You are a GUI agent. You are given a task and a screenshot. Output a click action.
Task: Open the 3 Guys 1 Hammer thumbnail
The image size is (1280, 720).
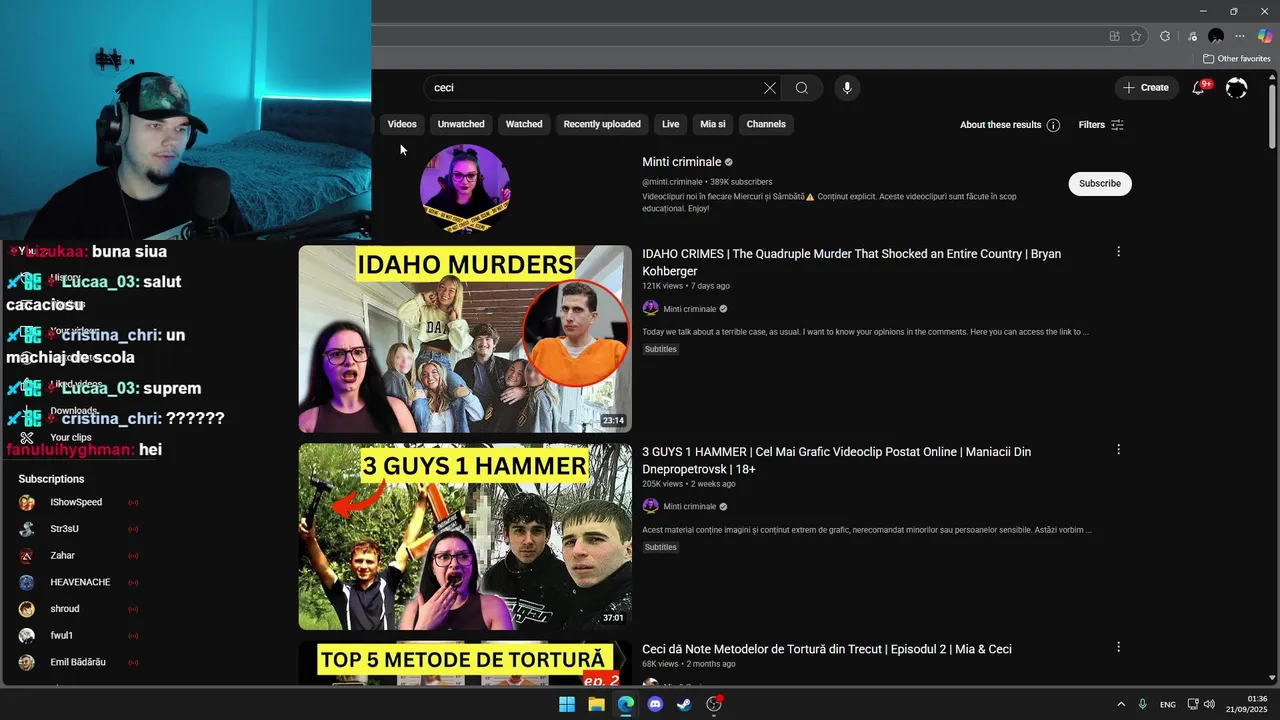465,537
